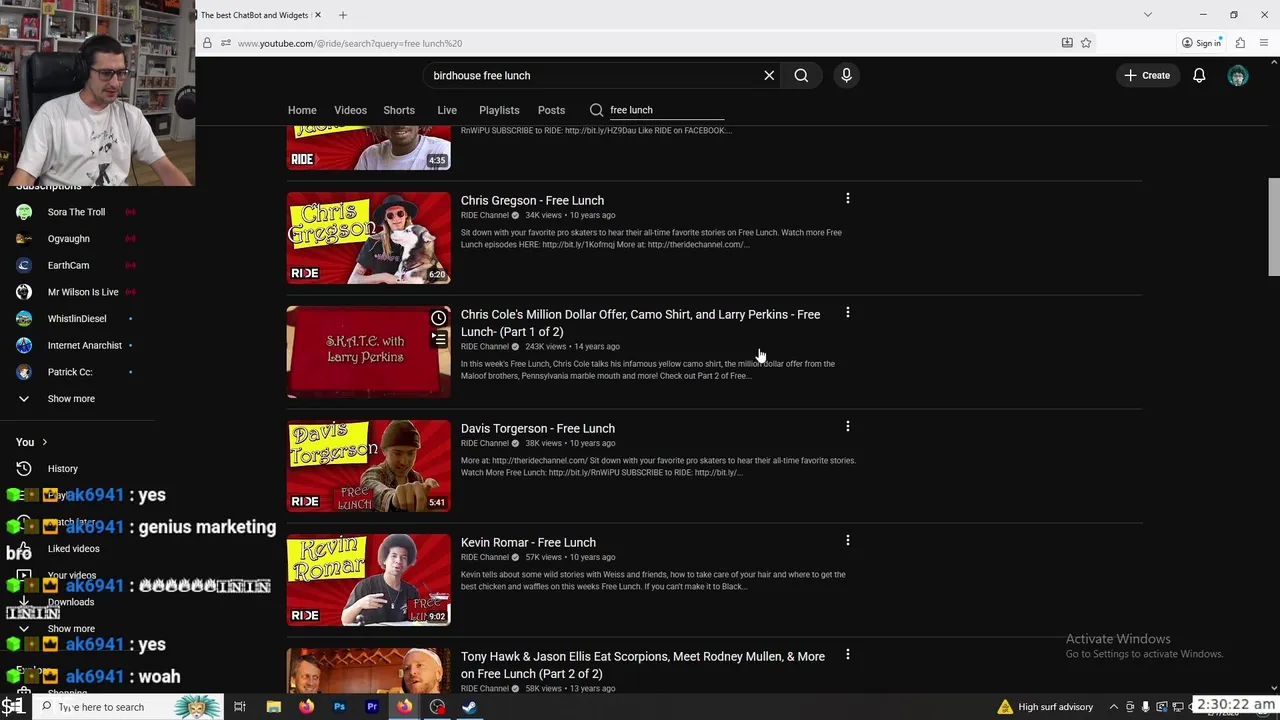The image size is (1280, 720).
Task: Click S.K.A.T.E. with Larry Perkins thumbnail
Action: coord(369,352)
